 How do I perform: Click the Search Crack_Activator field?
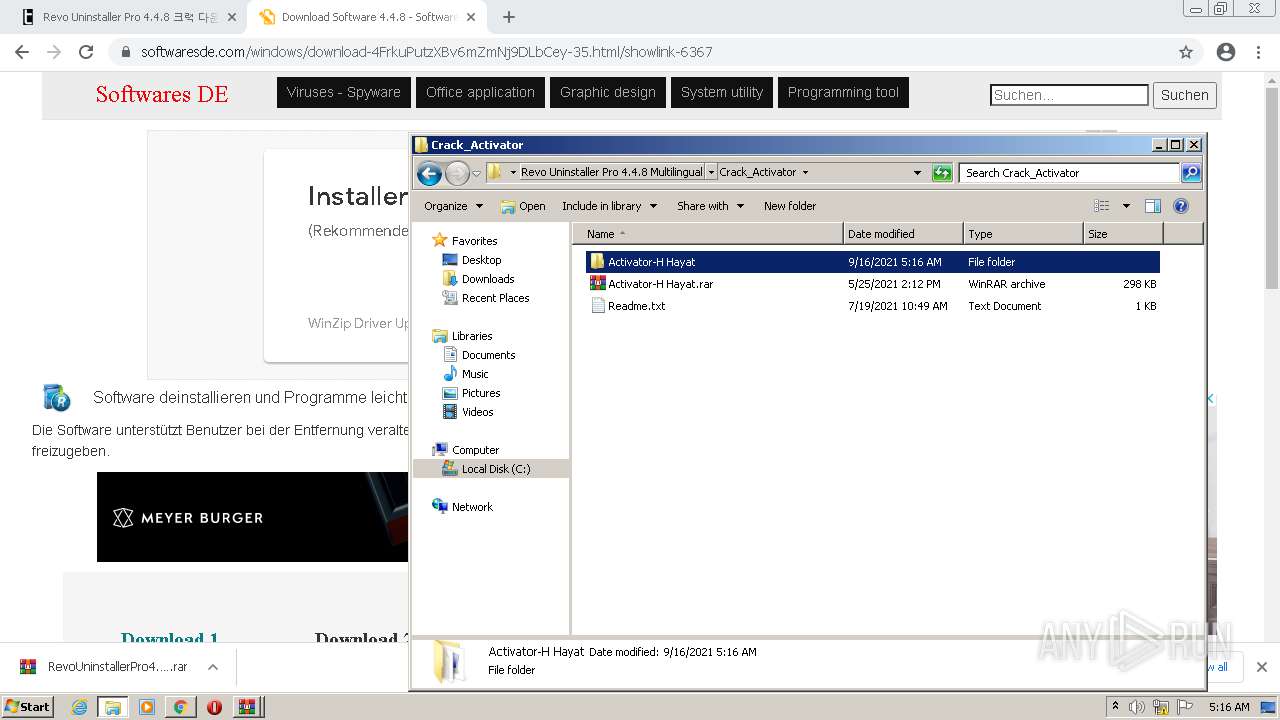coord(1069,173)
